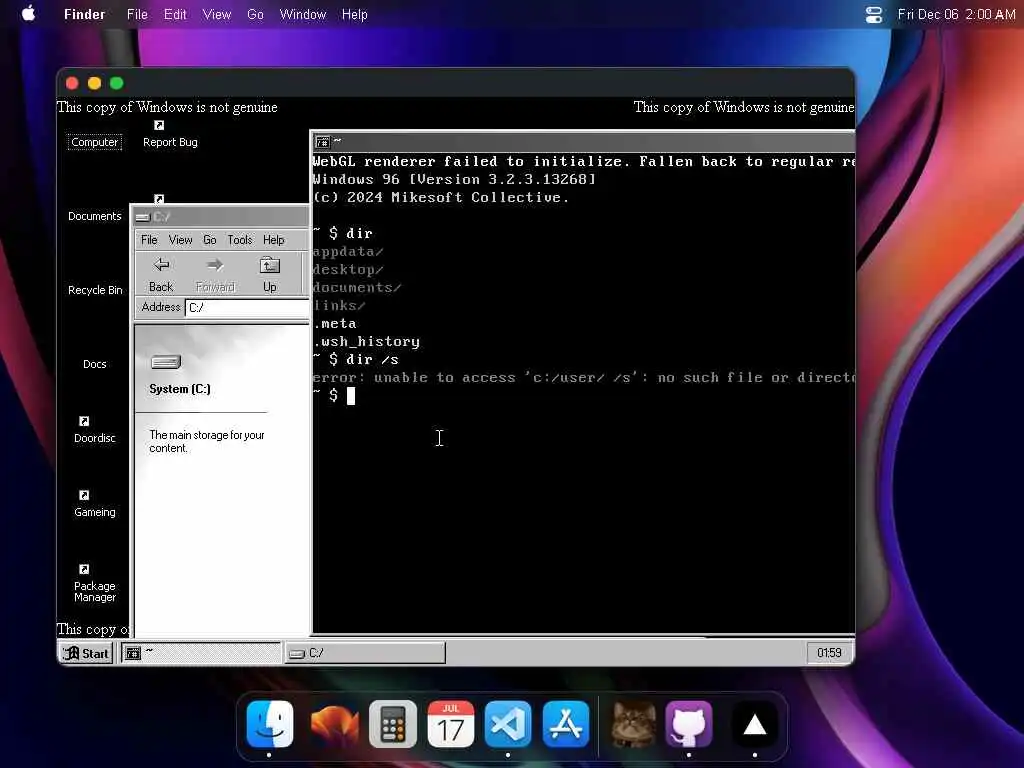1024x768 pixels.
Task: Open the black triangle app in the dock
Action: point(754,724)
